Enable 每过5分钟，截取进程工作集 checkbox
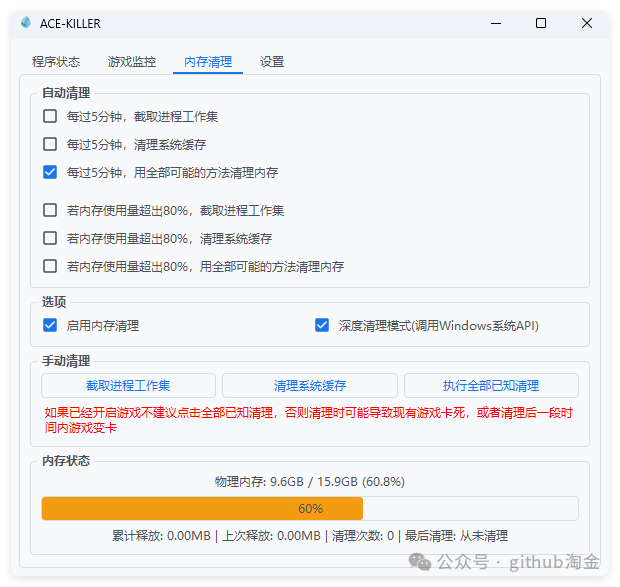Image resolution: width=620 pixels, height=587 pixels. click(50, 116)
